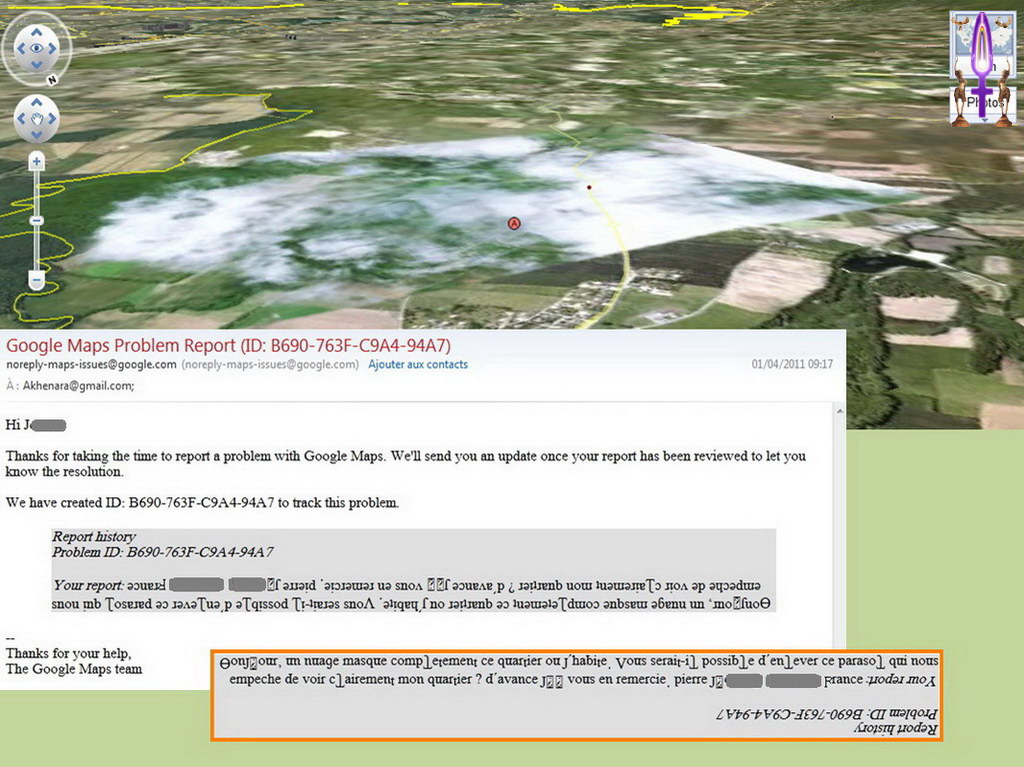Tilt view up with look-around arrow
The width and height of the screenshot is (1024, 767).
pyautogui.click(x=37, y=28)
